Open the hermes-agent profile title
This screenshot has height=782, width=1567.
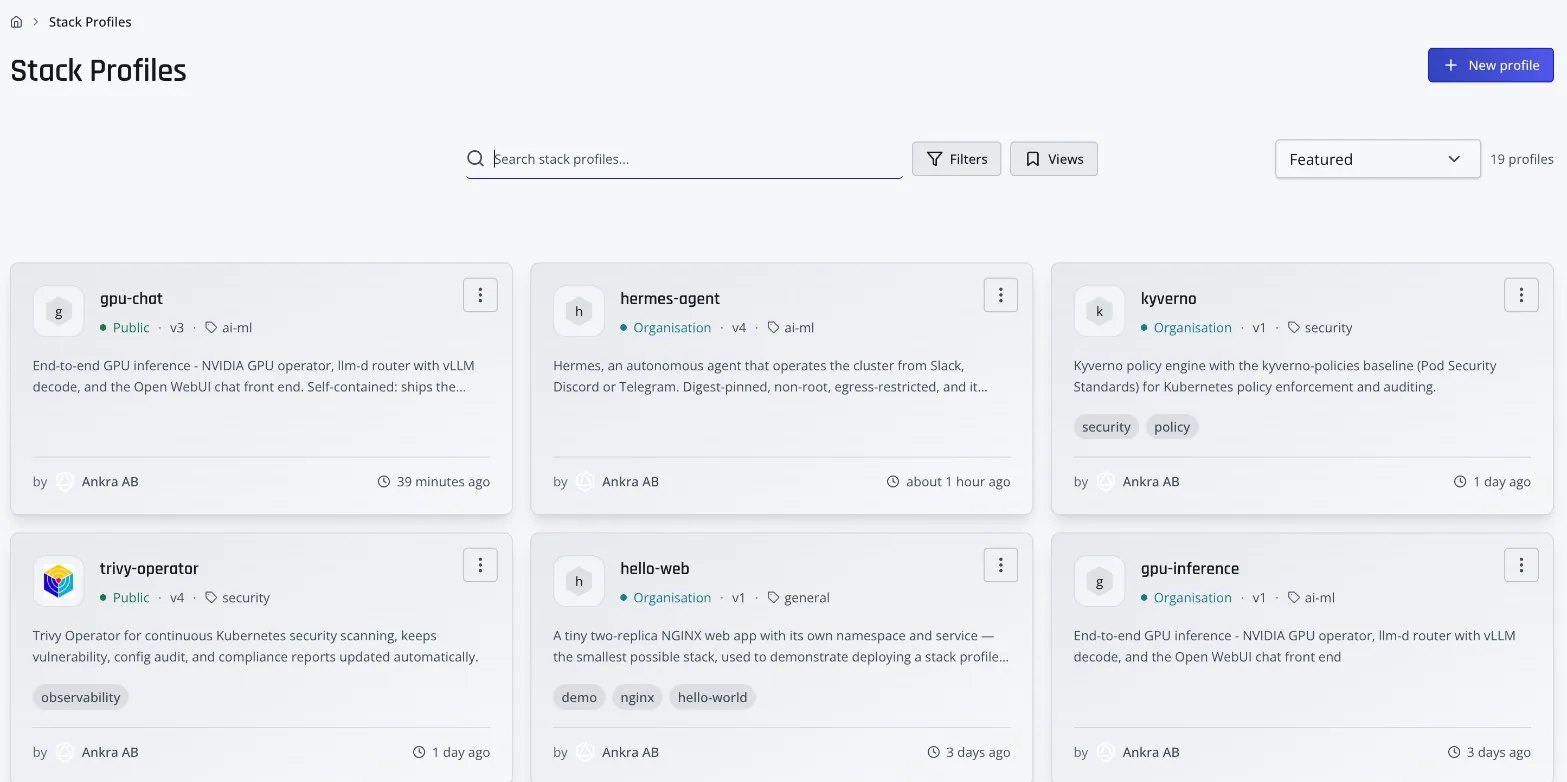[670, 298]
